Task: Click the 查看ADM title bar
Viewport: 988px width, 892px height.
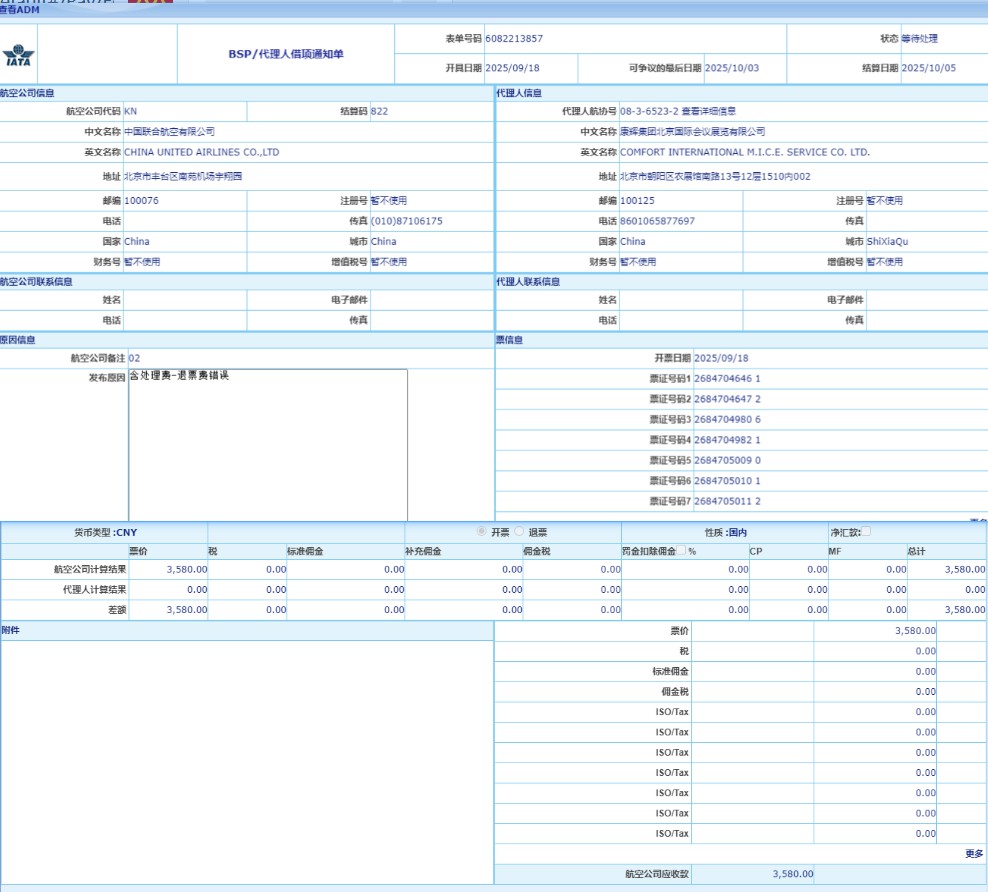Action: coord(20,10)
